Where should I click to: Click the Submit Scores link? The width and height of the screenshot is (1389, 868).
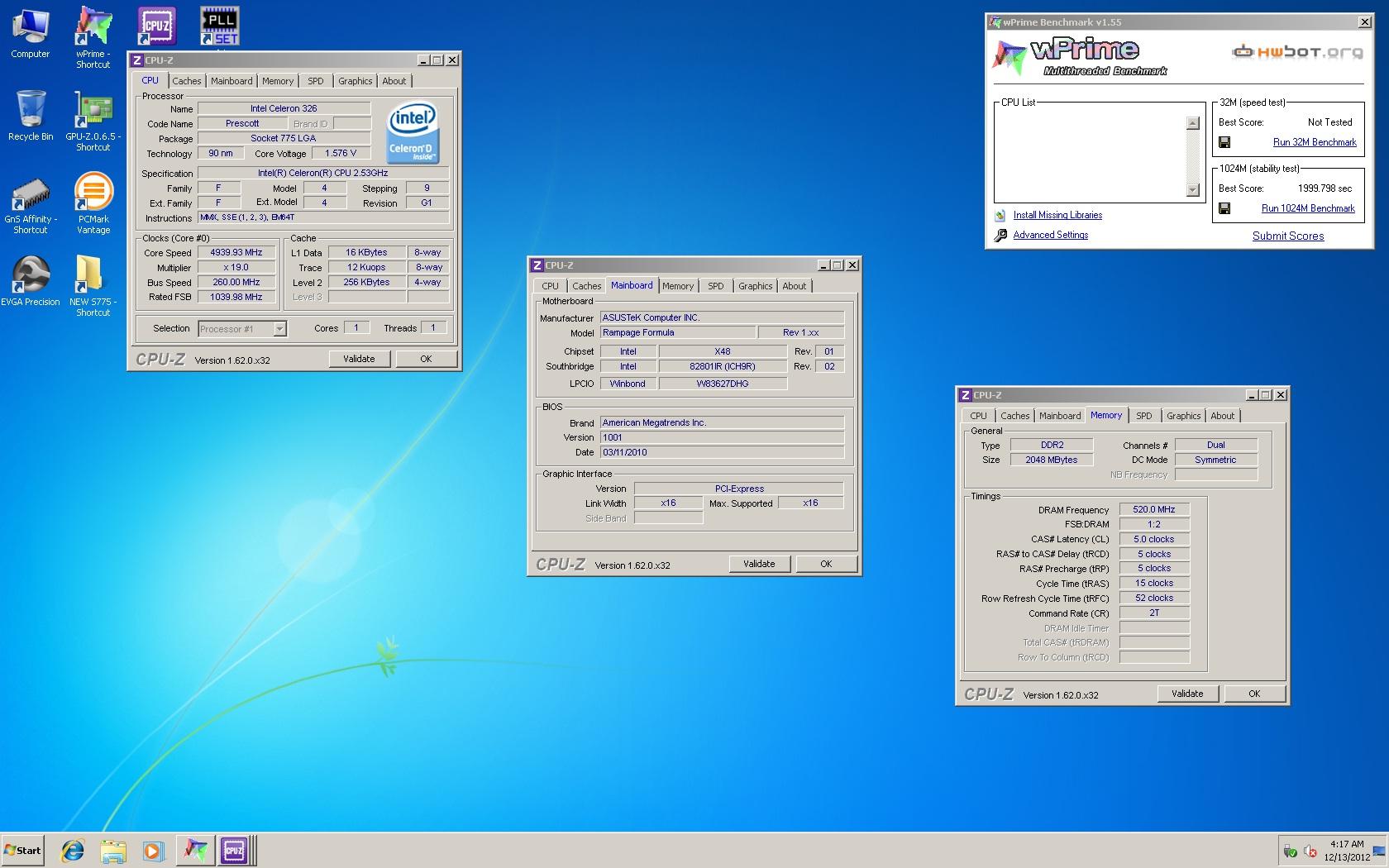coord(1288,236)
